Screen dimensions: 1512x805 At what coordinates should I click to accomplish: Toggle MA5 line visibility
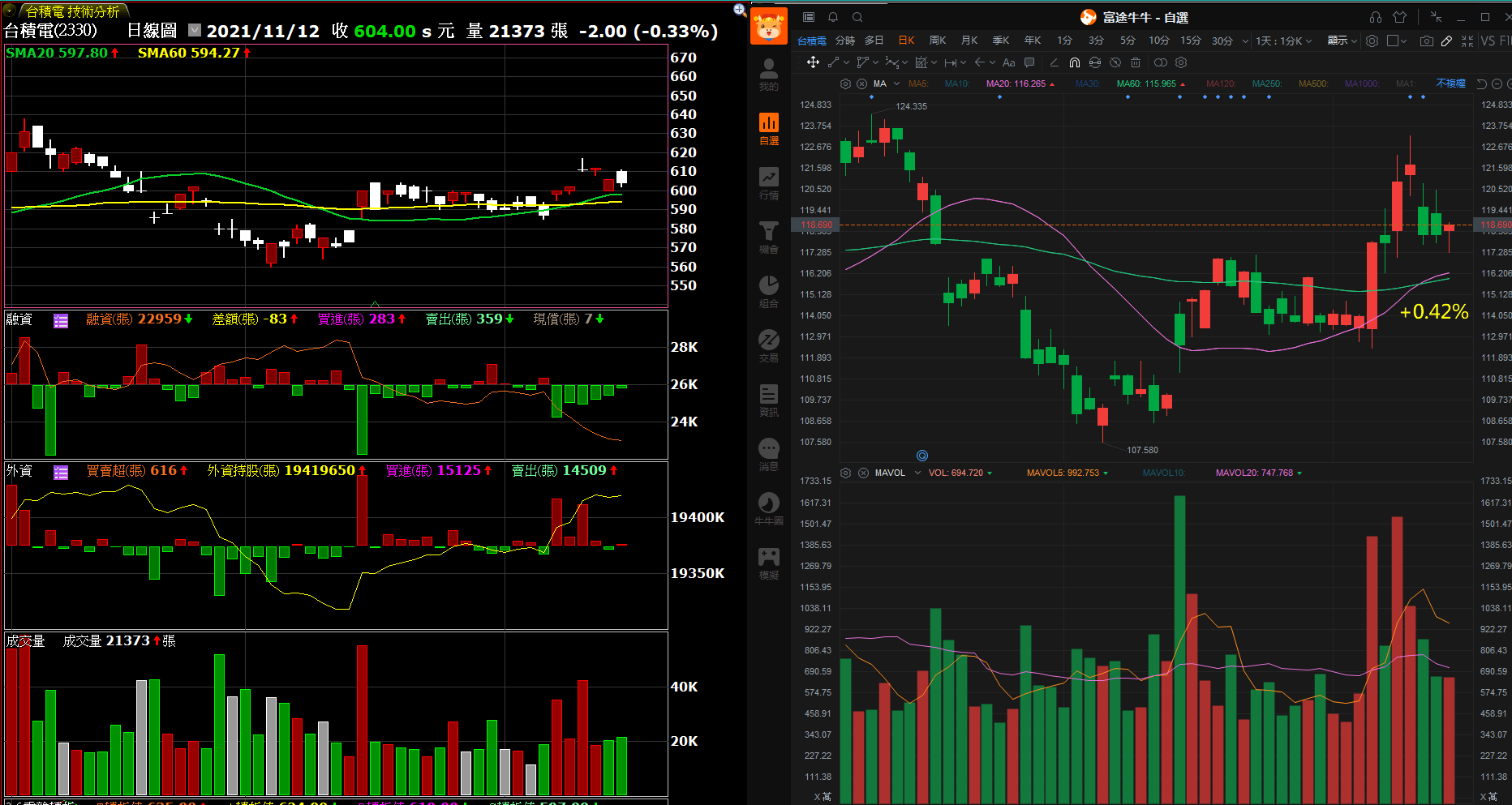click(x=918, y=83)
